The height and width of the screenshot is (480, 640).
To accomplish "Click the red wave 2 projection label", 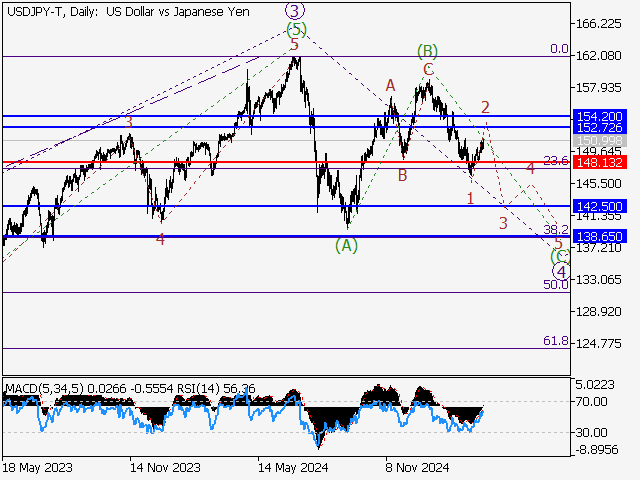I will coord(485,107).
